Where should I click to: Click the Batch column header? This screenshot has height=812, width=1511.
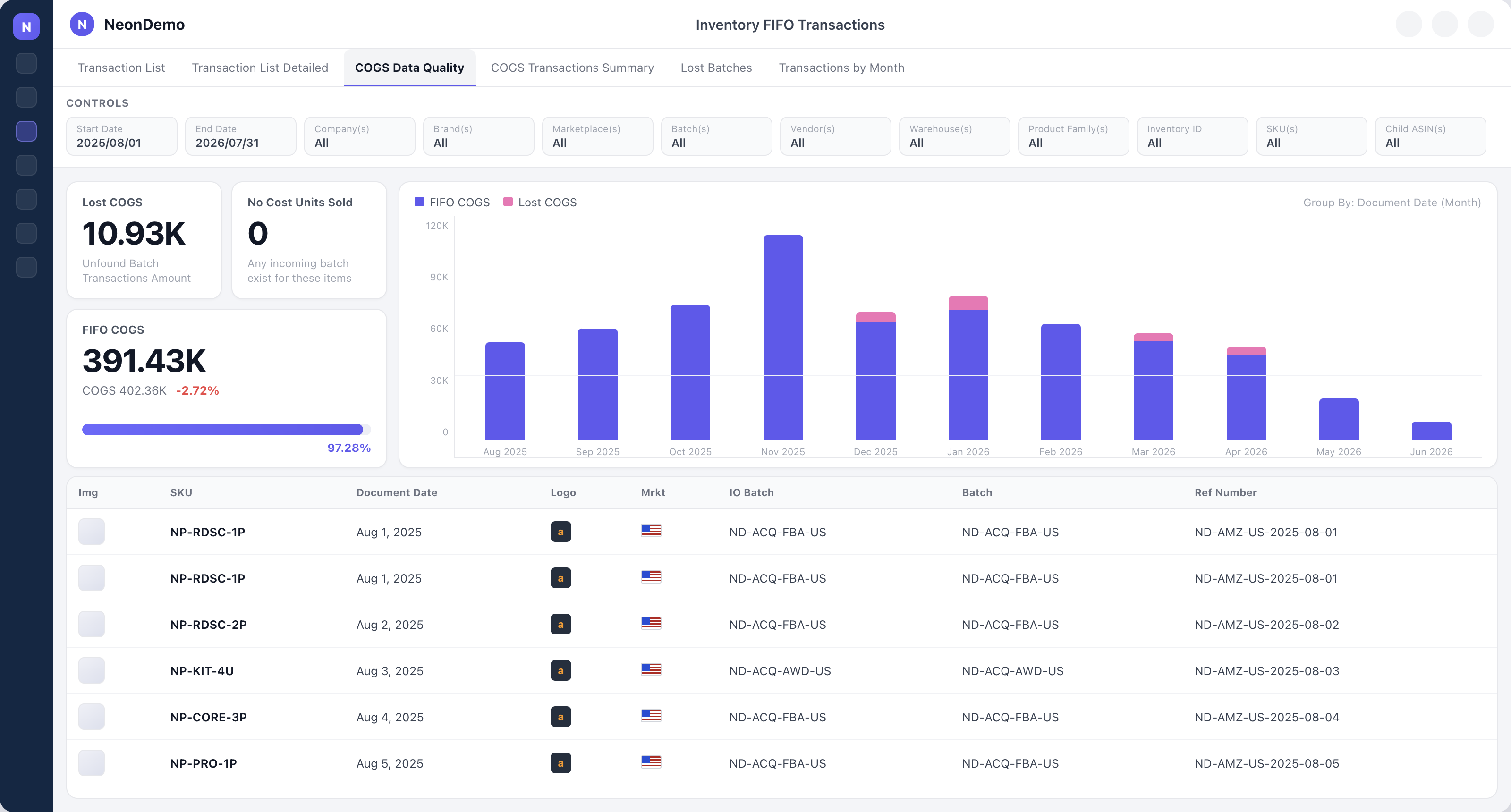[976, 492]
